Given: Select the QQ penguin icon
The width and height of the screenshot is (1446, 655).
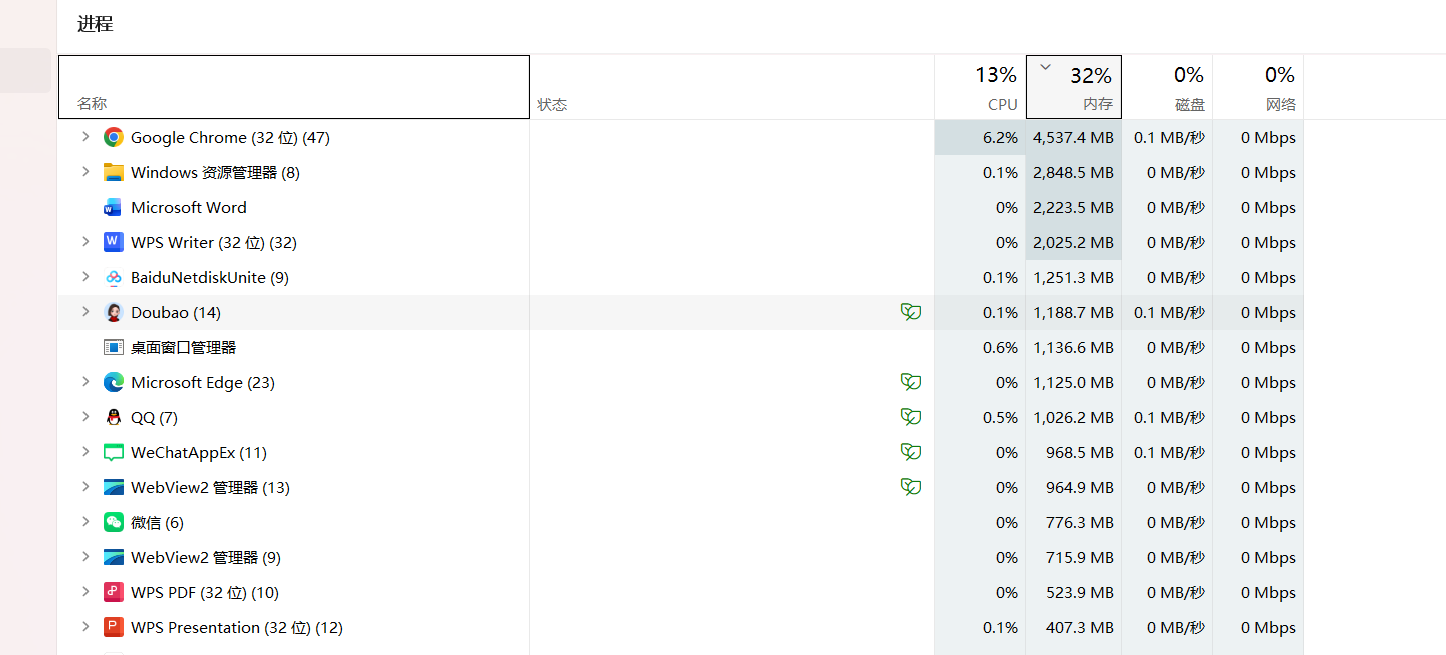Looking at the screenshot, I should pyautogui.click(x=114, y=417).
